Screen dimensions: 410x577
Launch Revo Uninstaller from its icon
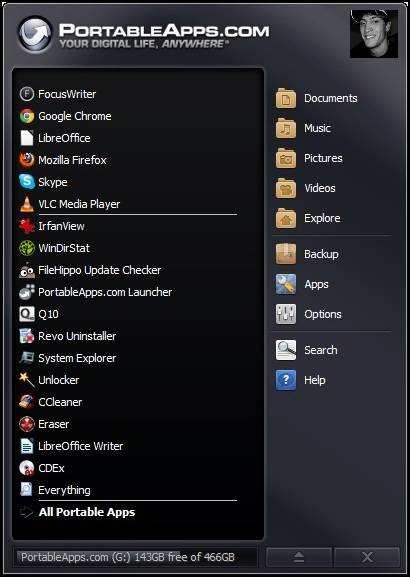[x=27, y=336]
